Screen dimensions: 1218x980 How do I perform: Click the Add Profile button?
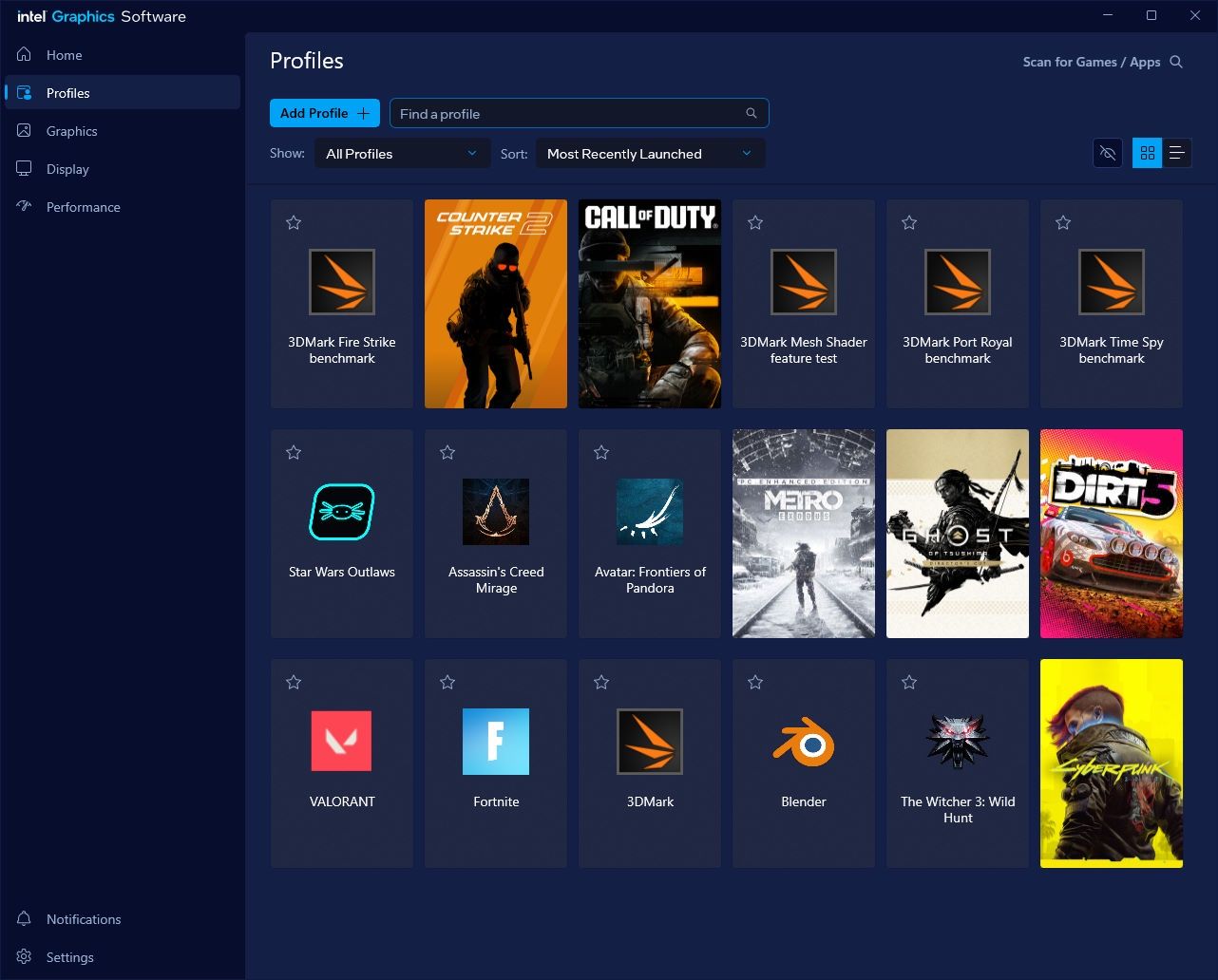click(x=325, y=113)
